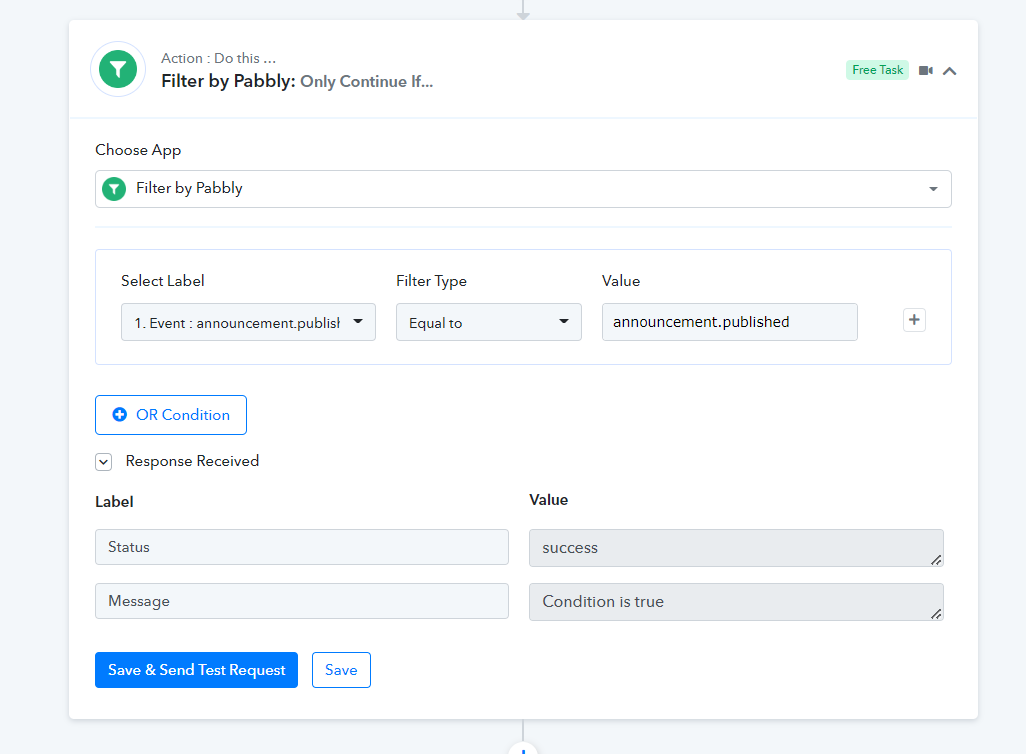Click the Condition is true value field

736,602
